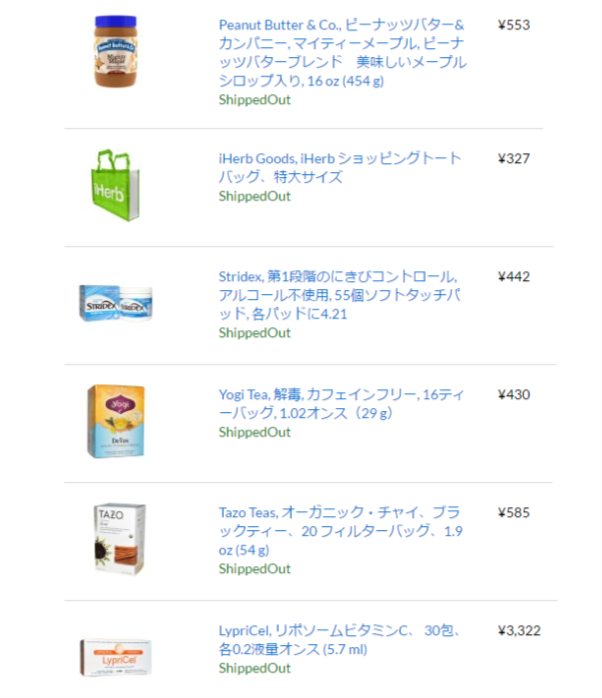
Task: Follow the Yogi Tea caffeine-free product link
Action: [x=339, y=403]
